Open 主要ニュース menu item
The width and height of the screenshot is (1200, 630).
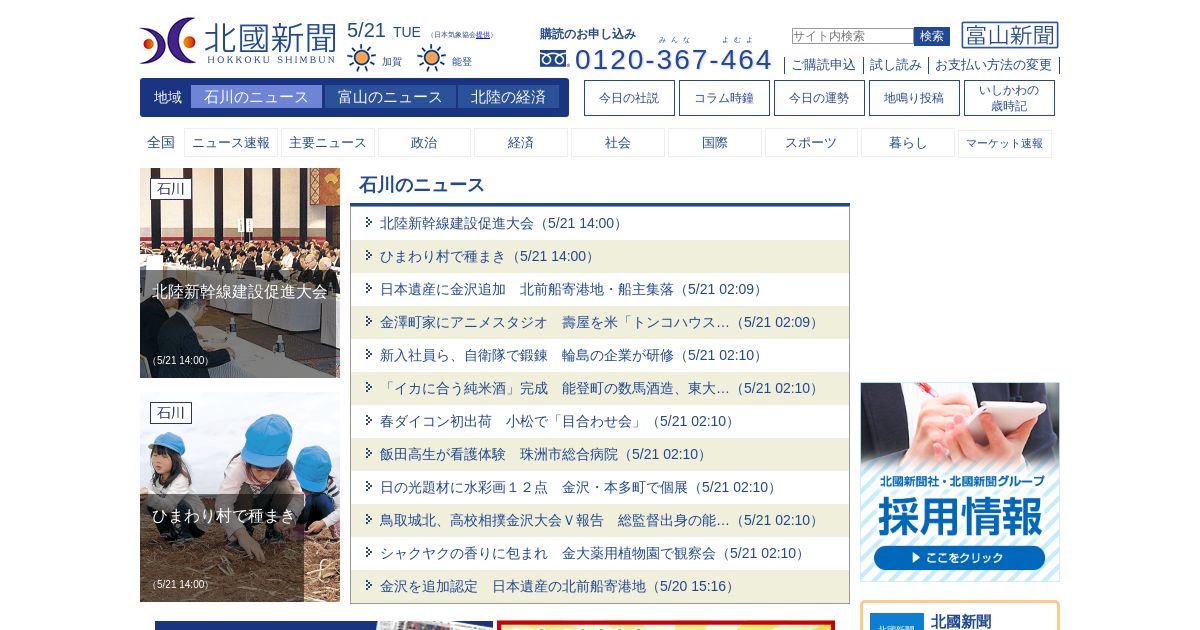pyautogui.click(x=328, y=143)
